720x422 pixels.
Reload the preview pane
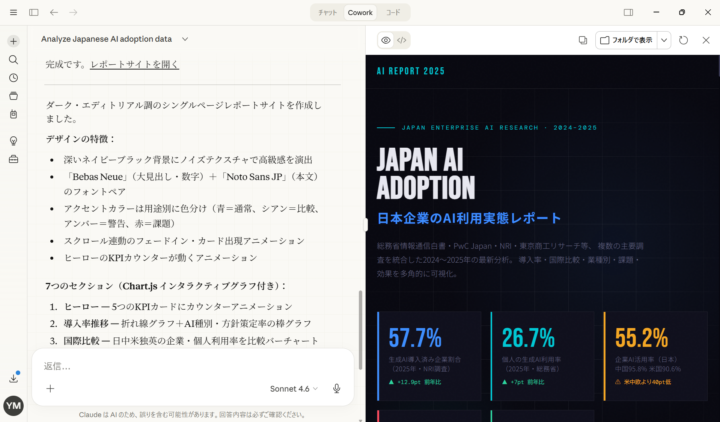pyautogui.click(x=683, y=40)
